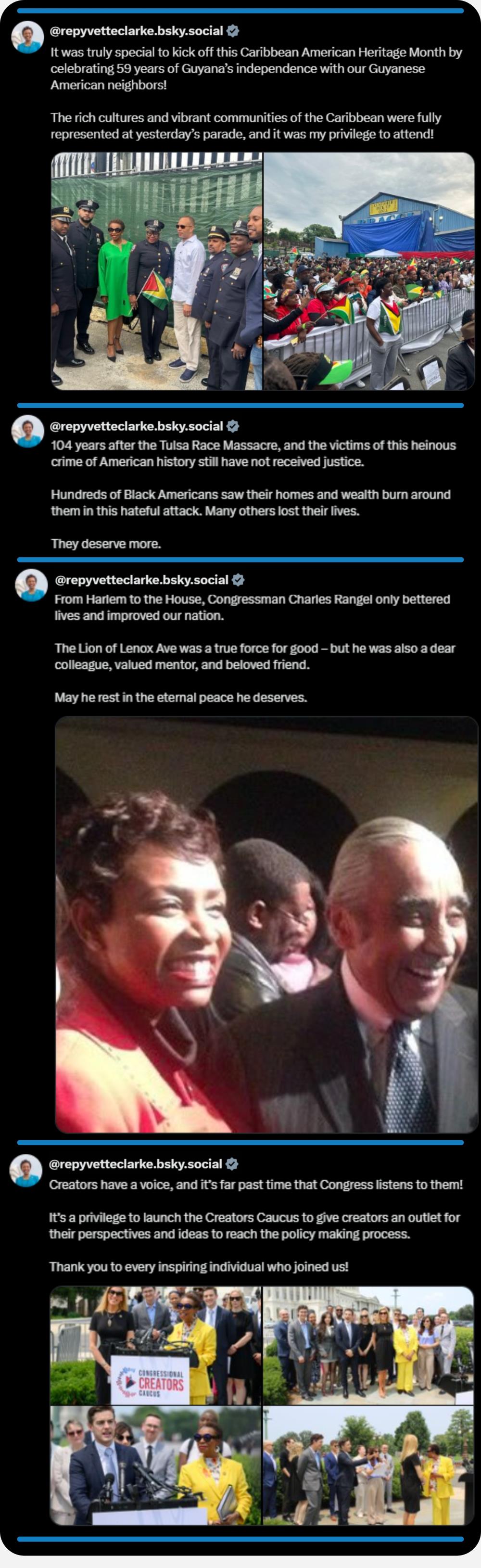Viewport: 481px width, 1568px height.
Task: Open the @repyvetteclarke.bsky.social handle on the Rangel post
Action: (142, 580)
